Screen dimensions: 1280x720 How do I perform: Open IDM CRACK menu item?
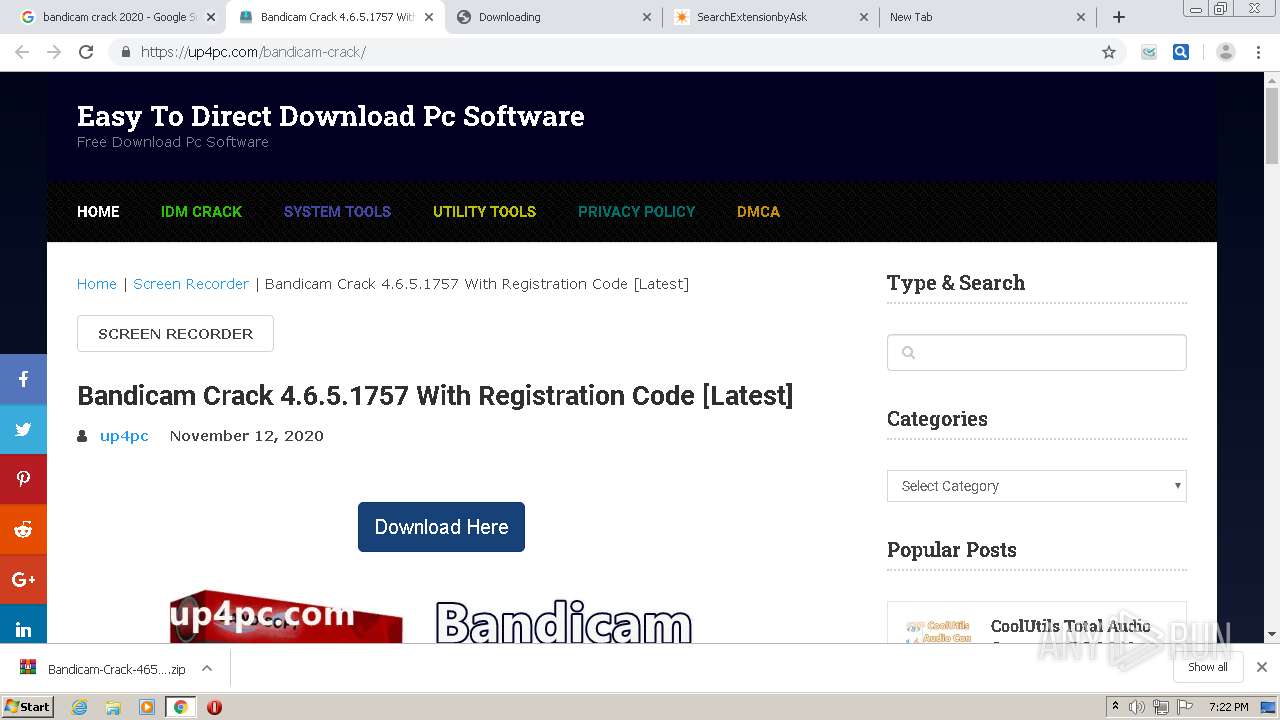[201, 212]
